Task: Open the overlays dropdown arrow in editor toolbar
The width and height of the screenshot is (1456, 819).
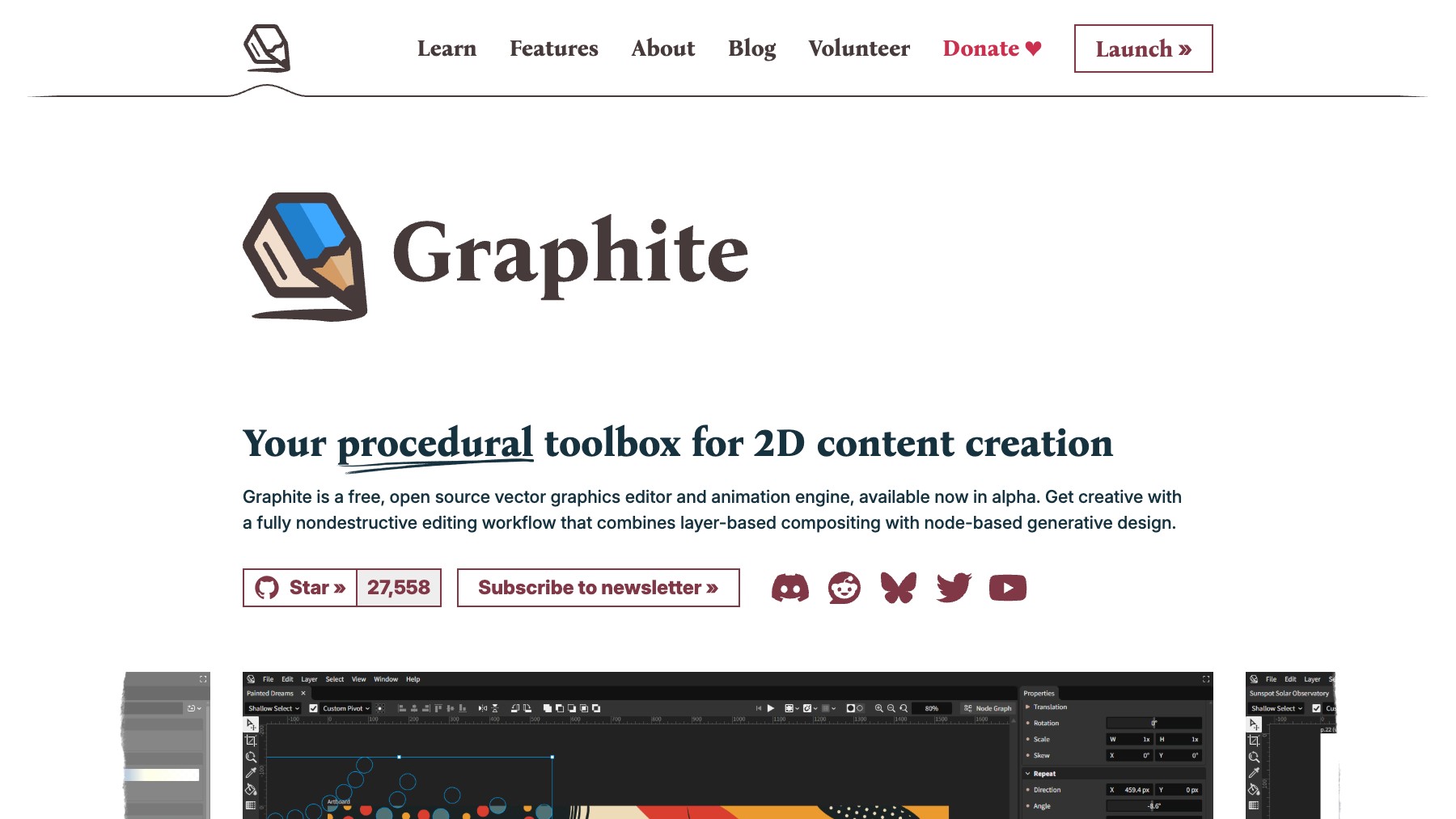Action: point(797,708)
